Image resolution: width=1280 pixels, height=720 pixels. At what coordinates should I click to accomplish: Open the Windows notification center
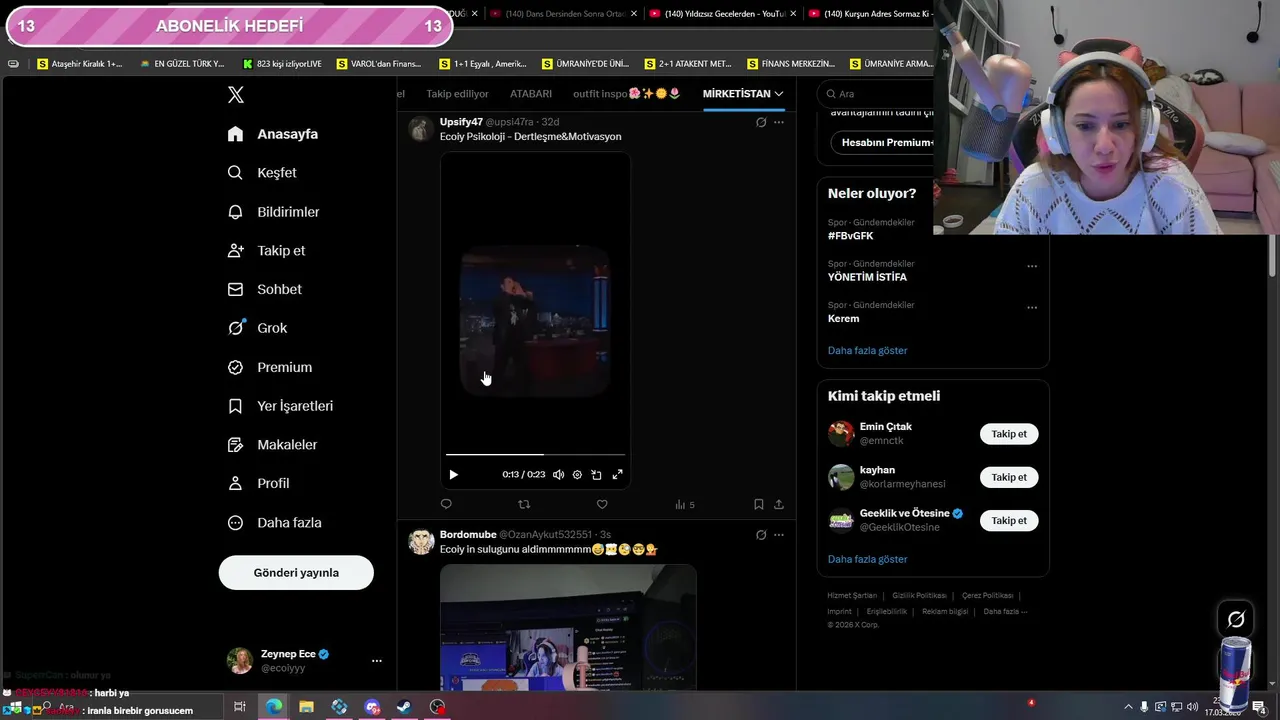(1259, 707)
